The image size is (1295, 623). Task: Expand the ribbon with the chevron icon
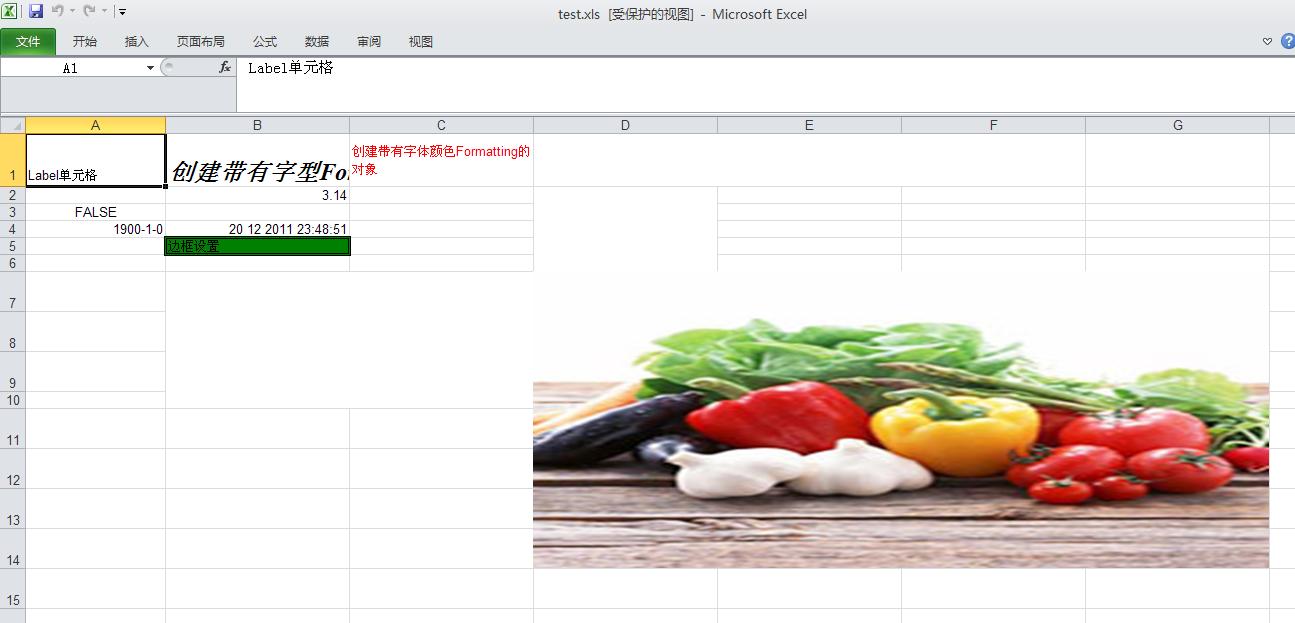1267,41
